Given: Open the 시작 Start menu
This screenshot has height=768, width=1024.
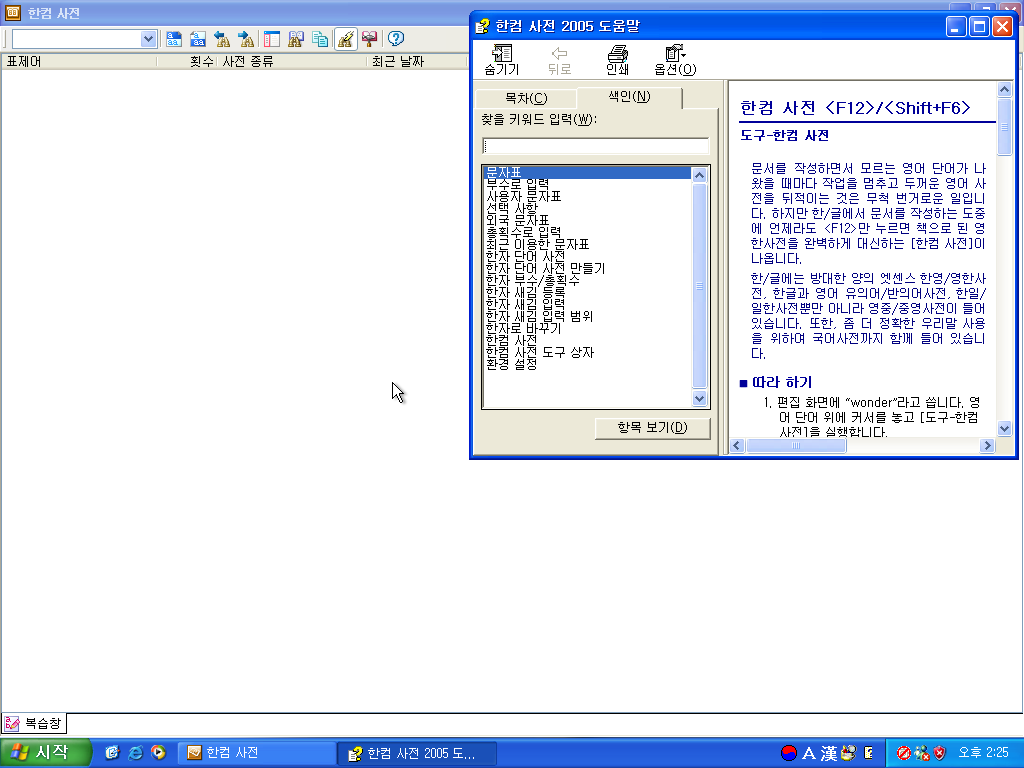Looking at the screenshot, I should point(44,753).
